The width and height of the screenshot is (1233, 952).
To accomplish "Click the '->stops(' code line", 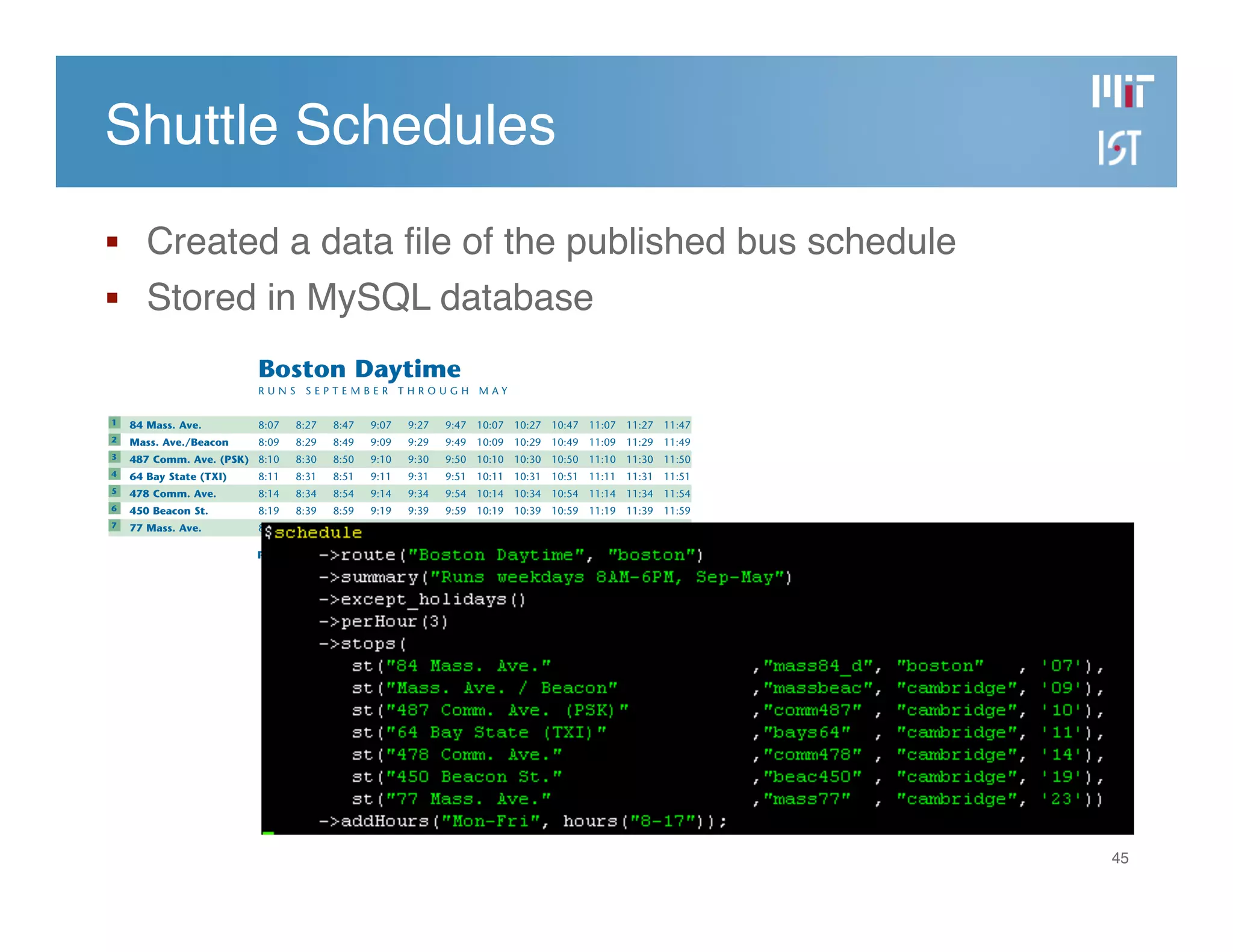I will (x=363, y=644).
